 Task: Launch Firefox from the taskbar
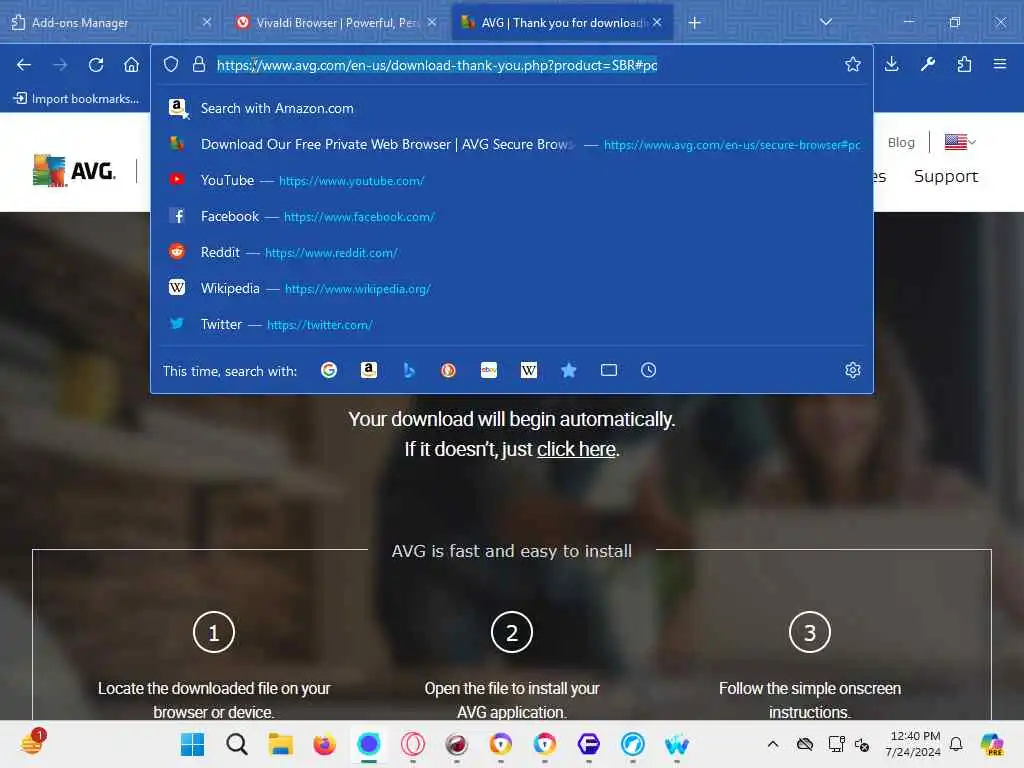pyautogui.click(x=325, y=744)
